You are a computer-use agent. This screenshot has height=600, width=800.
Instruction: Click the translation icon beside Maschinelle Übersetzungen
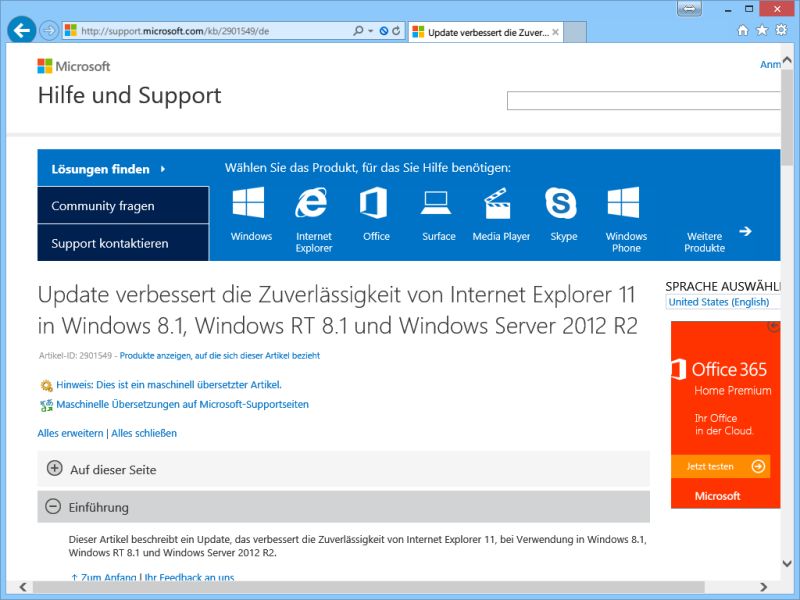point(46,406)
